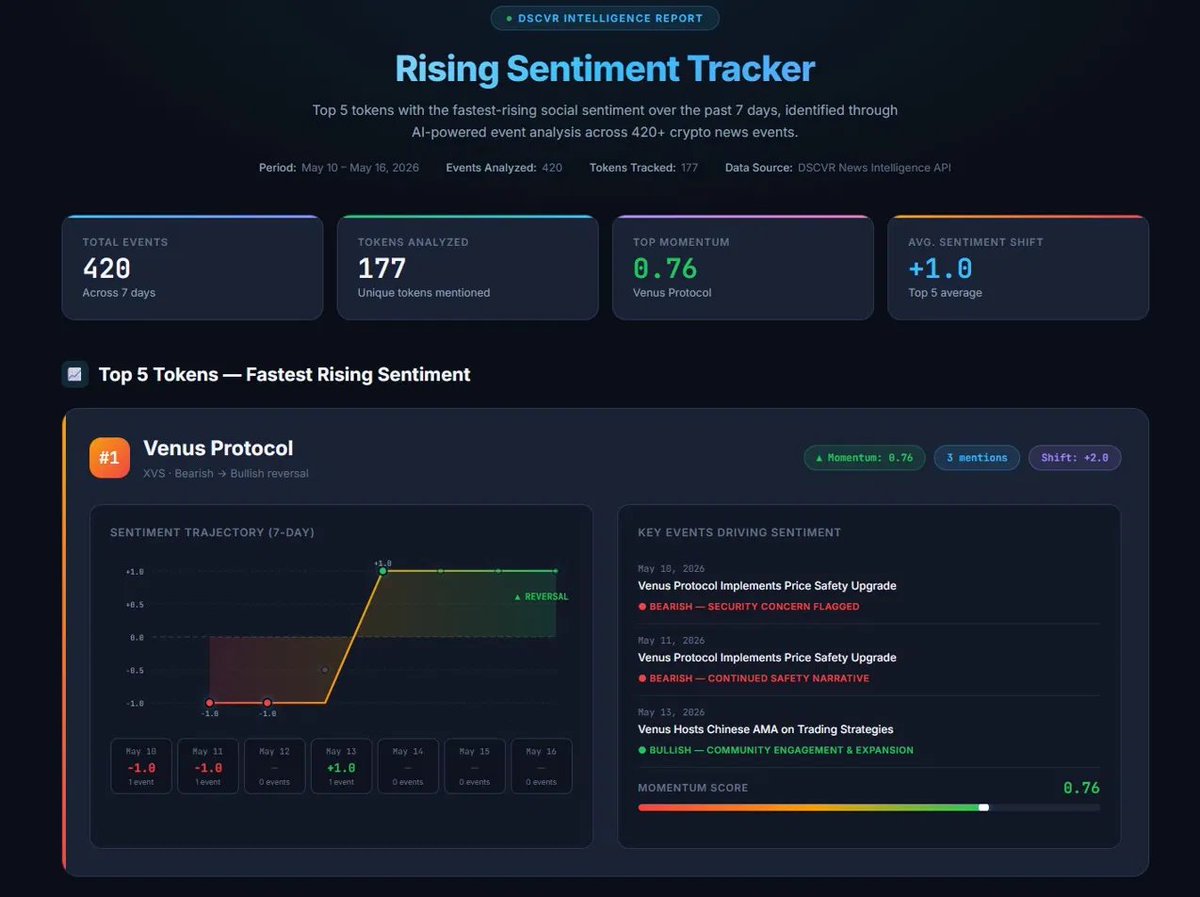This screenshot has height=897, width=1200.
Task: Click Venus Hosts Chinese AMA headline
Action: click(766, 730)
